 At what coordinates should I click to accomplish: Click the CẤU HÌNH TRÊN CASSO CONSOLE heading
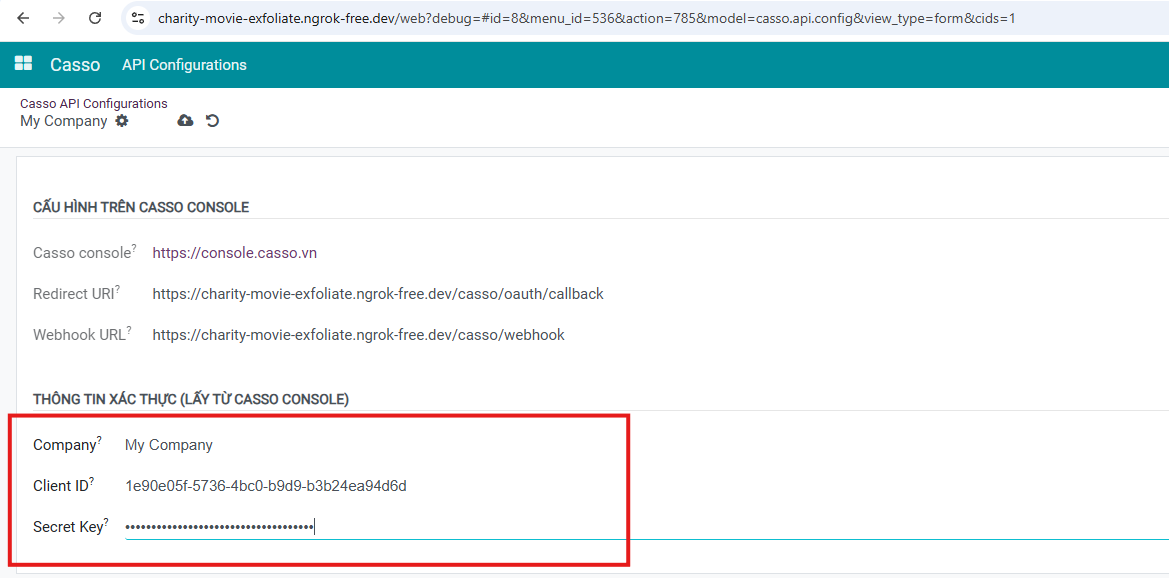(x=141, y=207)
